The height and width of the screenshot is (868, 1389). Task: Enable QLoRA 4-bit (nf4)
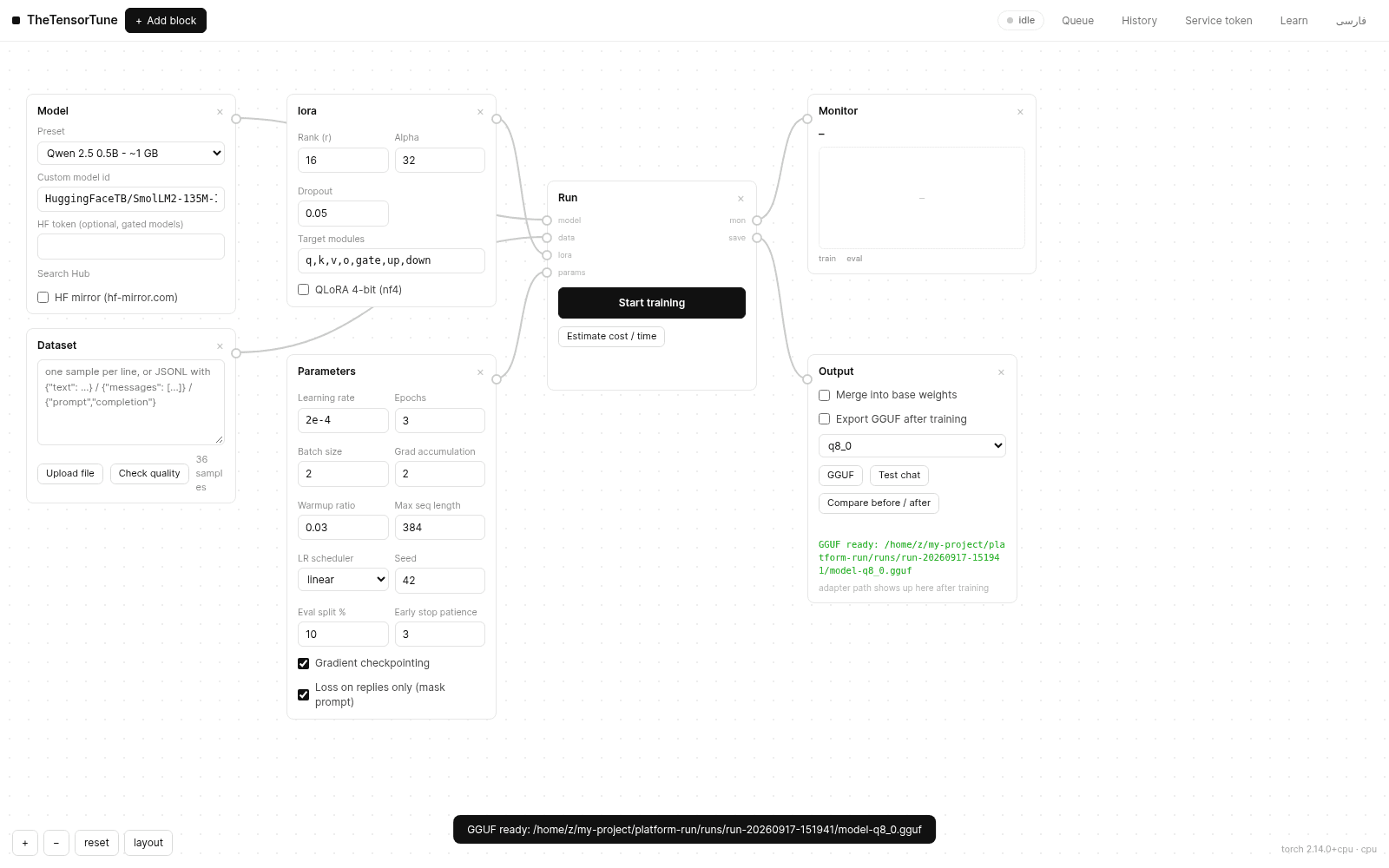pyautogui.click(x=303, y=290)
